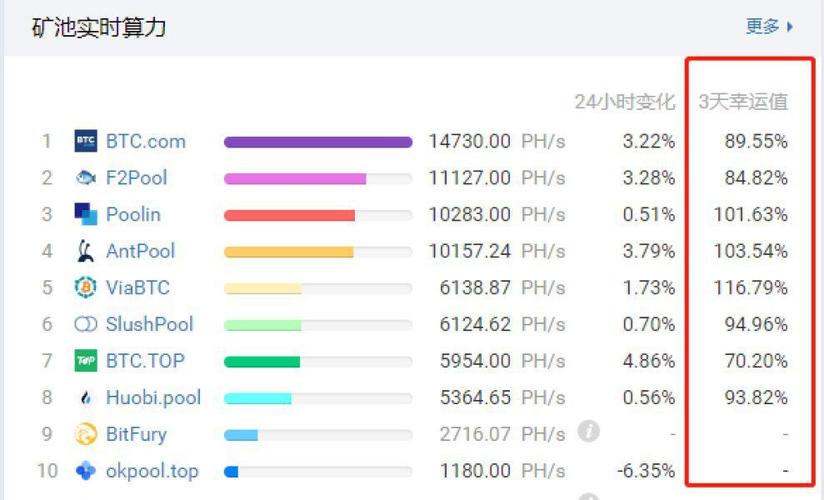This screenshot has height=500, width=824.
Task: Click the pink F2Pool hashrate bar
Action: click(295, 179)
